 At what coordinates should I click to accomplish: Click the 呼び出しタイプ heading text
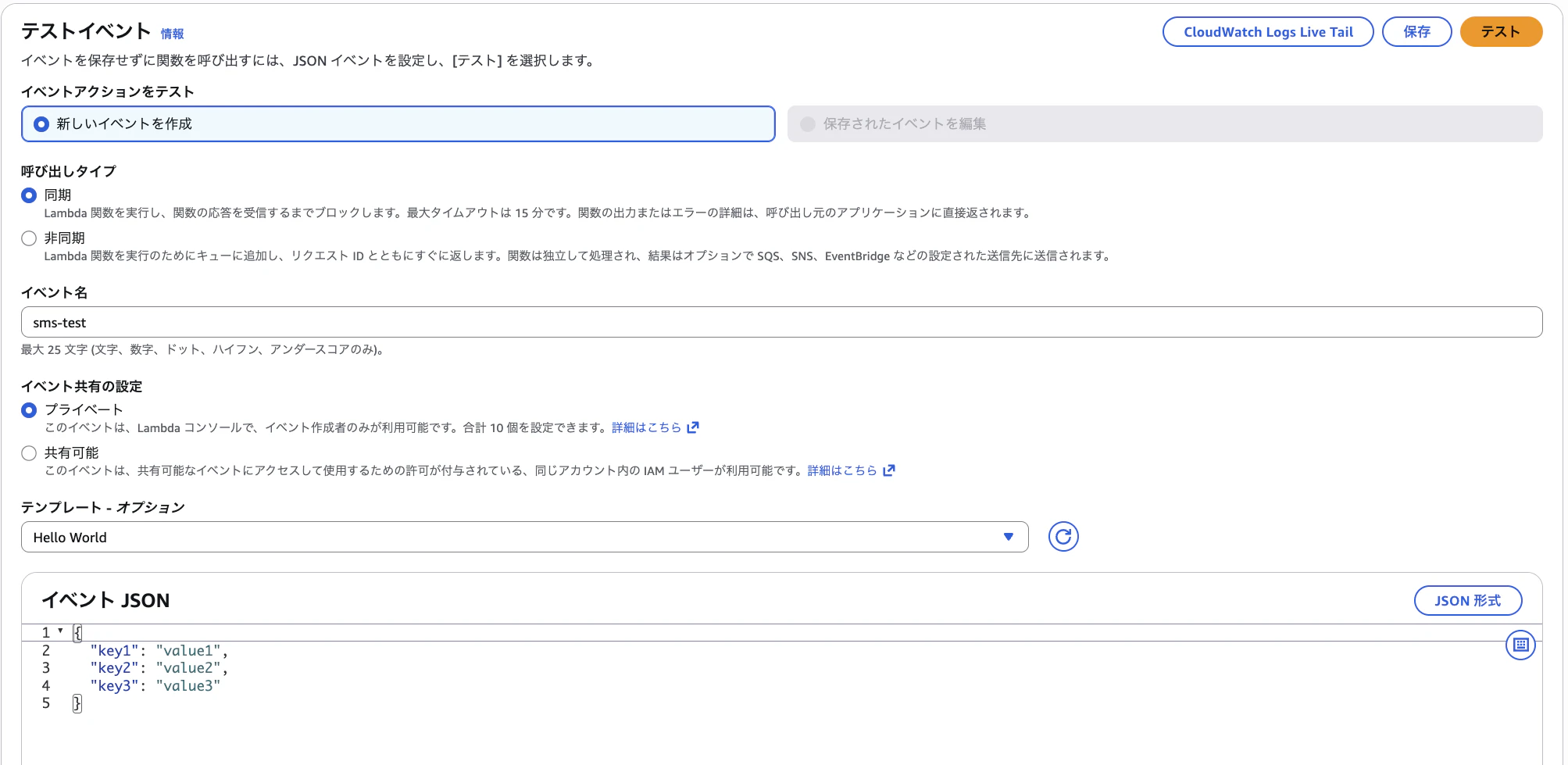(x=69, y=171)
